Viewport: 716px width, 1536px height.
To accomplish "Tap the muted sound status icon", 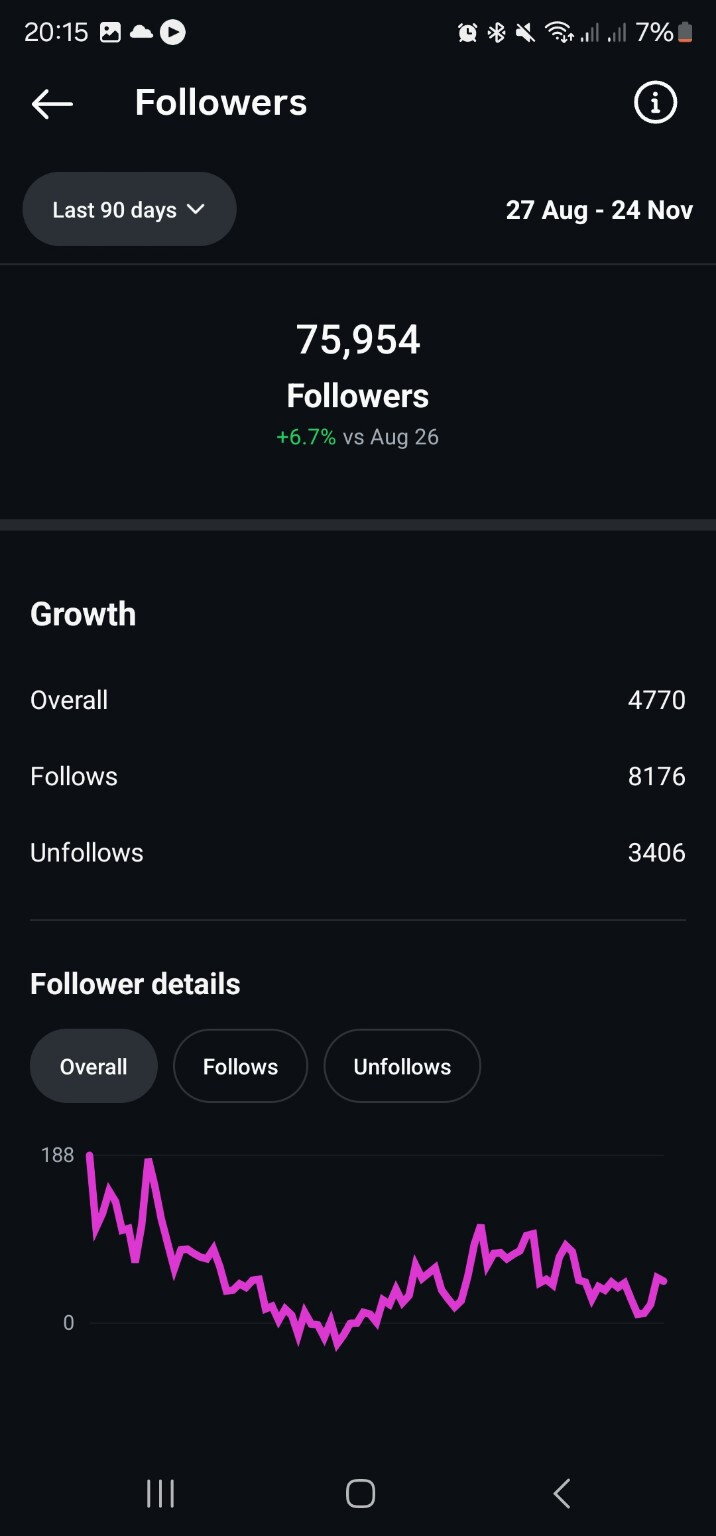I will tap(525, 33).
